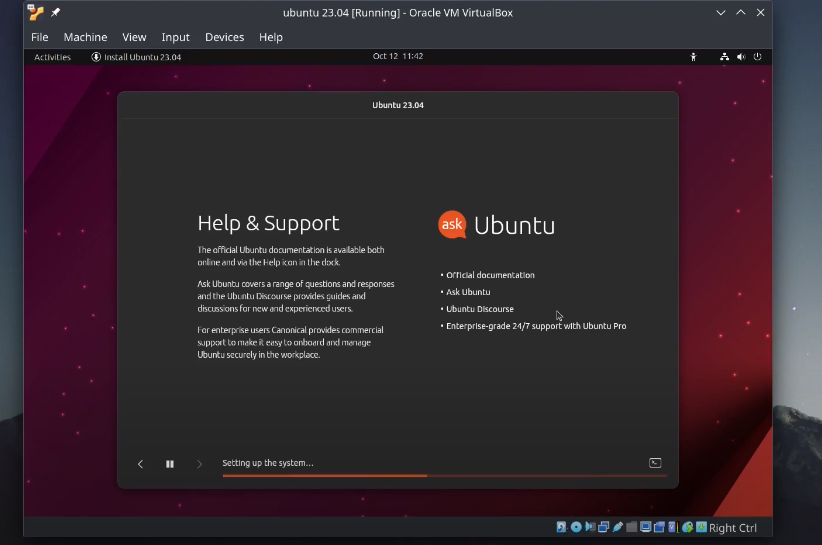Open the VirtualBox Machine menu
The width and height of the screenshot is (822, 545).
[x=85, y=37]
